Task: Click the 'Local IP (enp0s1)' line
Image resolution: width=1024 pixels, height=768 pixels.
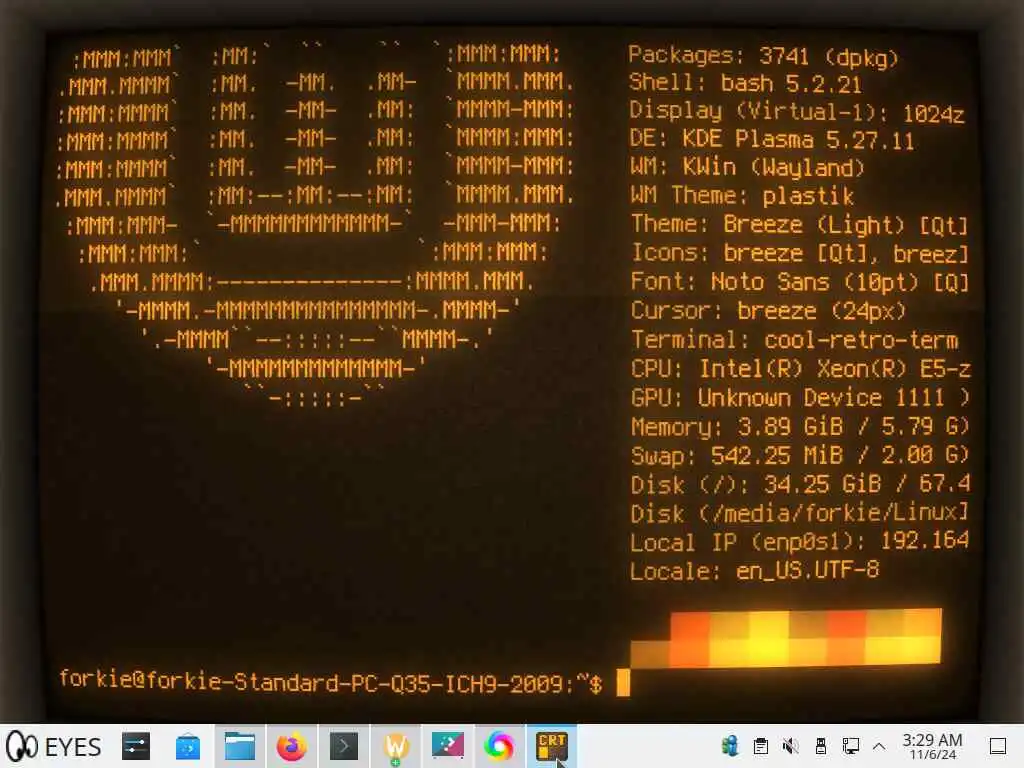Action: pos(800,541)
